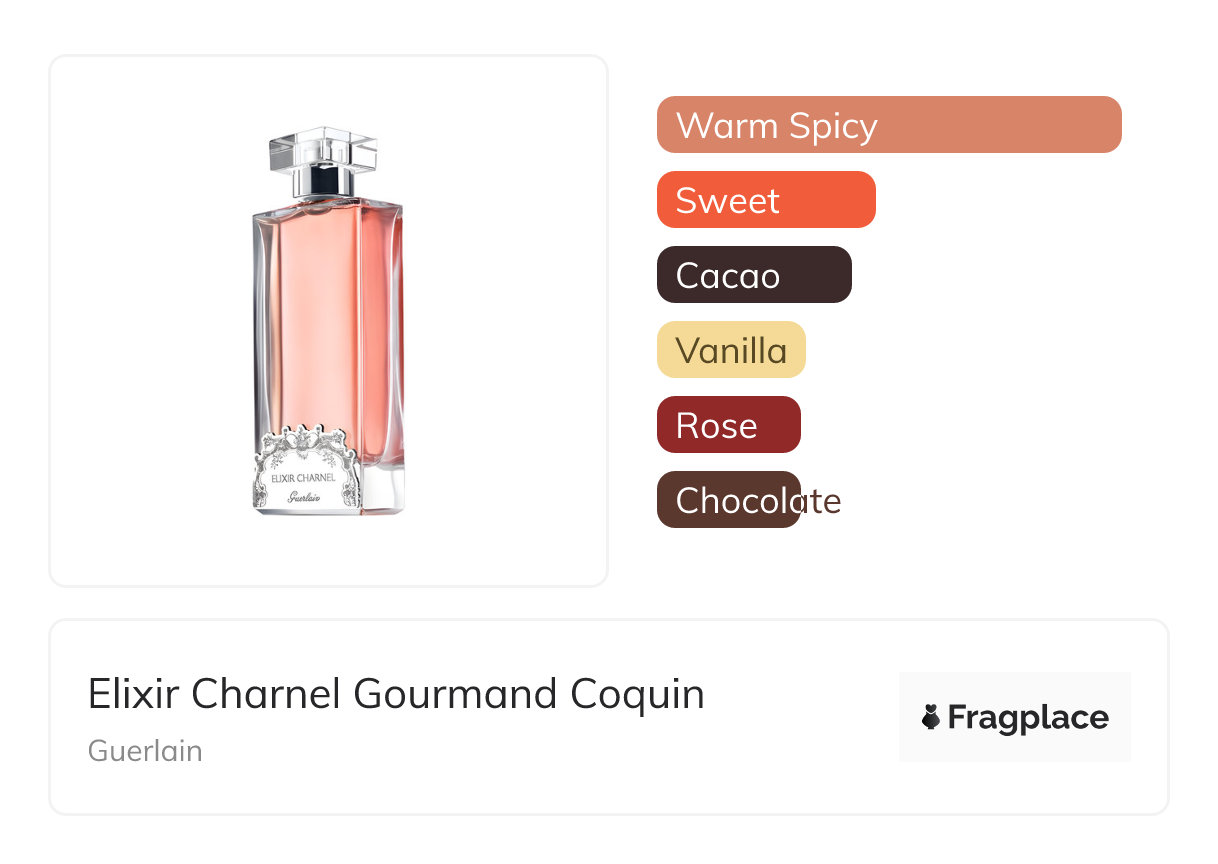Click the Fragplace perfume bottle logo icon

click(931, 717)
